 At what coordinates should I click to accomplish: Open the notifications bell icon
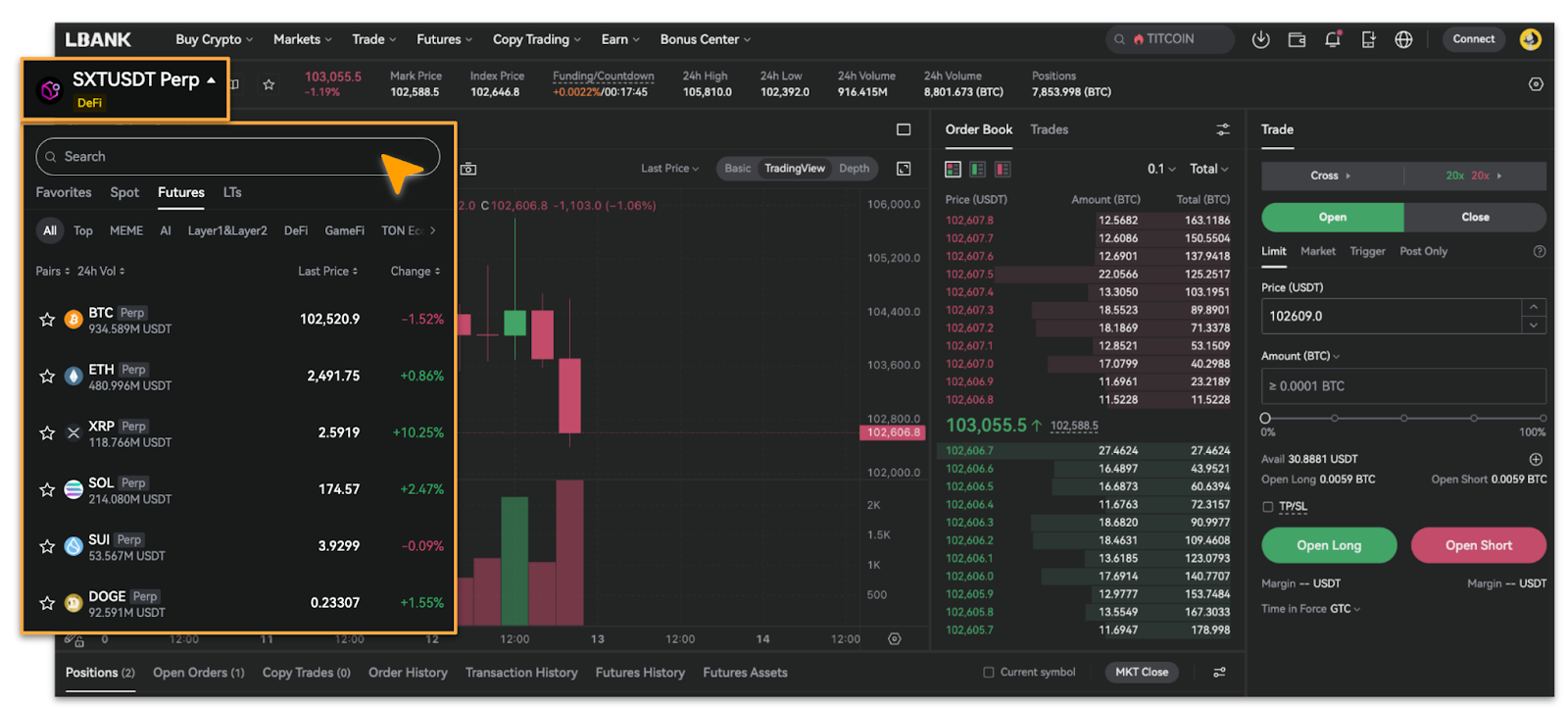1333,39
